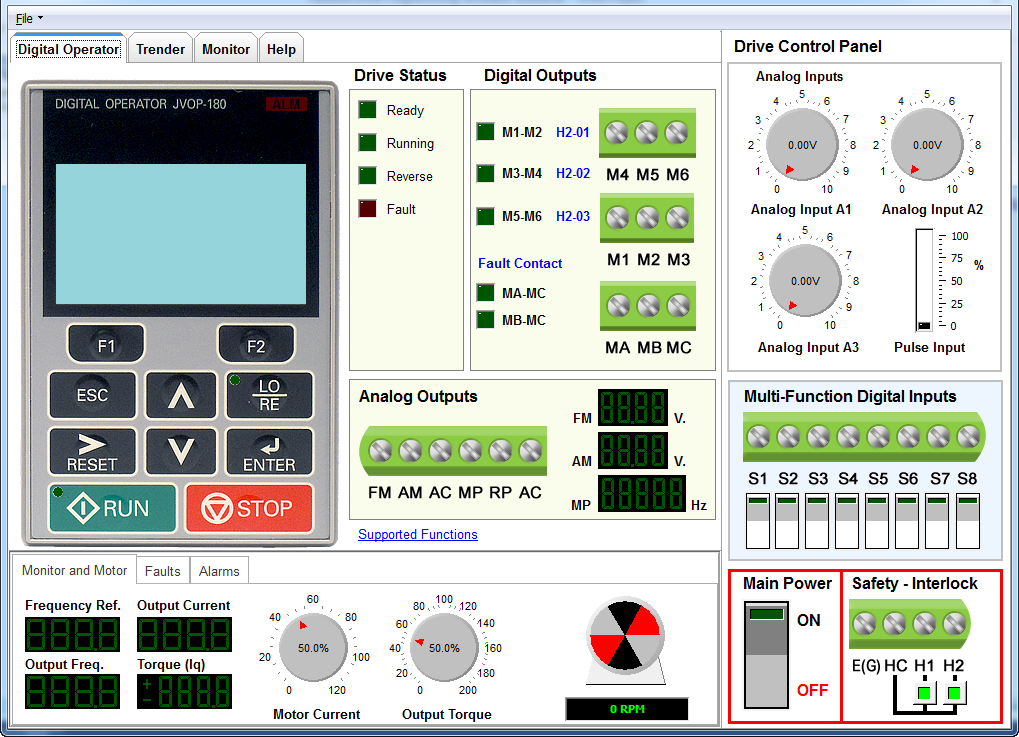Switch to the Trender tab

(x=160, y=49)
